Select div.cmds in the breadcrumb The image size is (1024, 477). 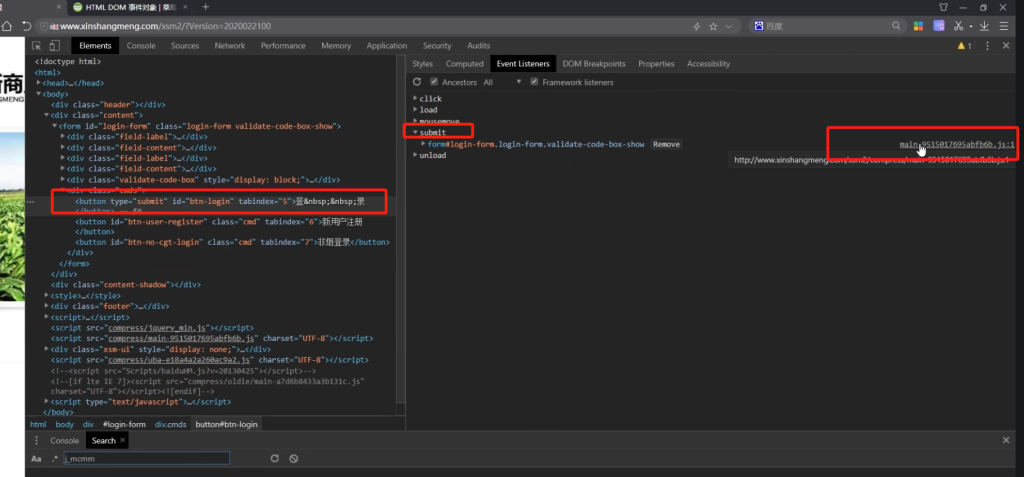tap(170, 424)
